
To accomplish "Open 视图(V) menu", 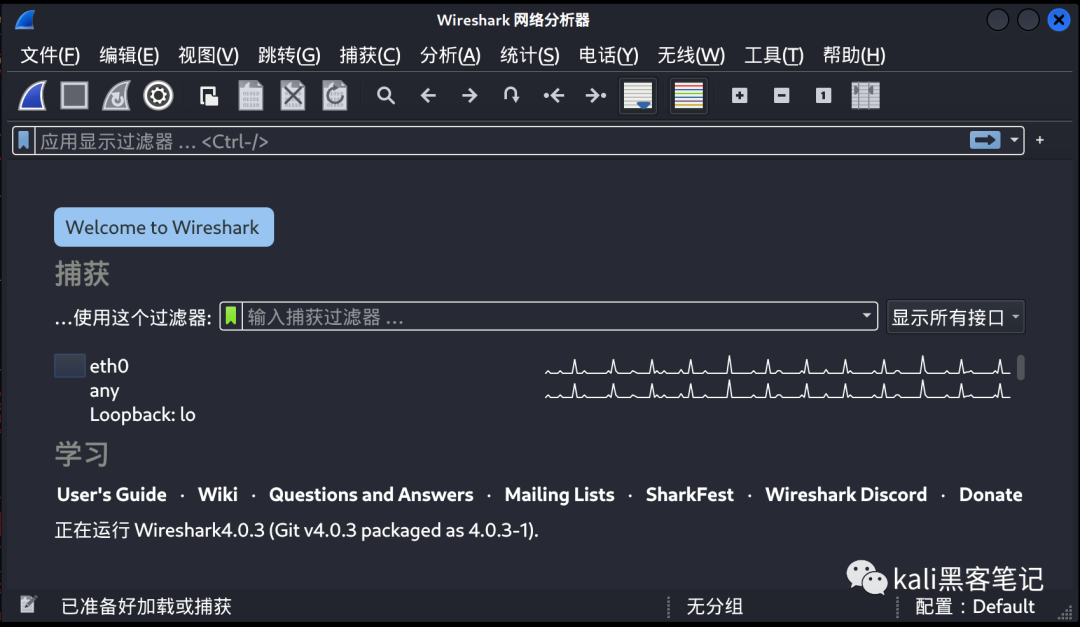I will tap(209, 55).
